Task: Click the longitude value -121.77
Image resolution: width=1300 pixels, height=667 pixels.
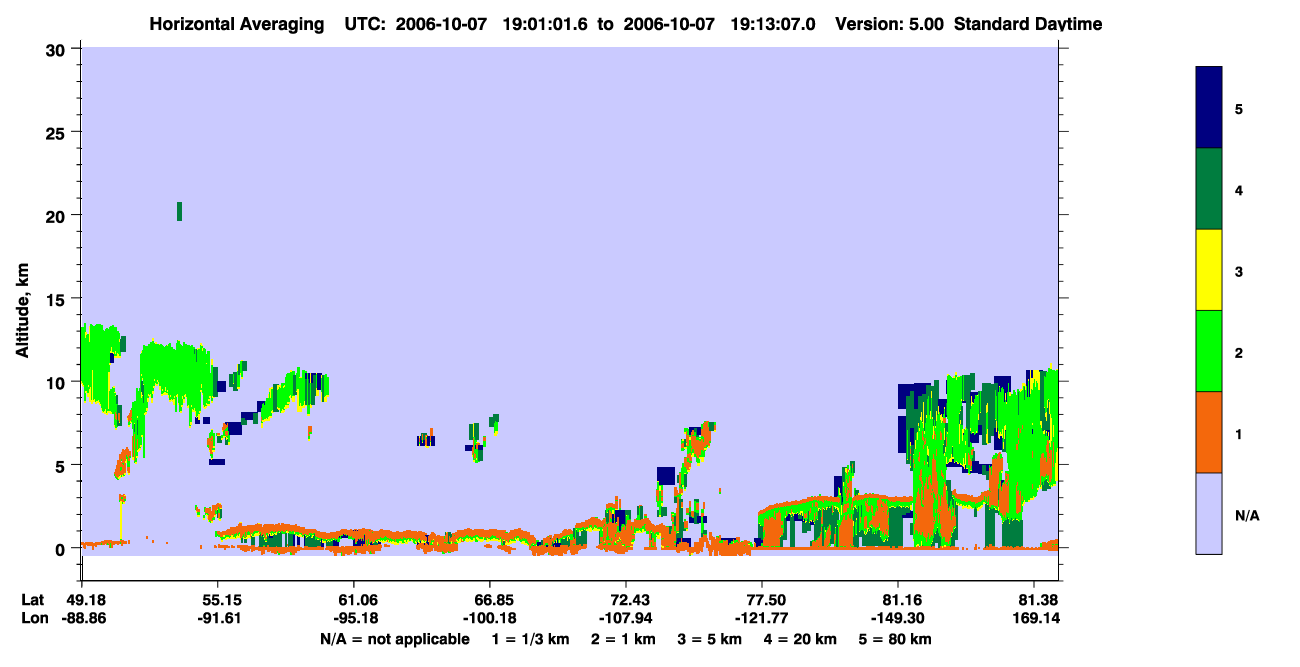Action: [762, 618]
